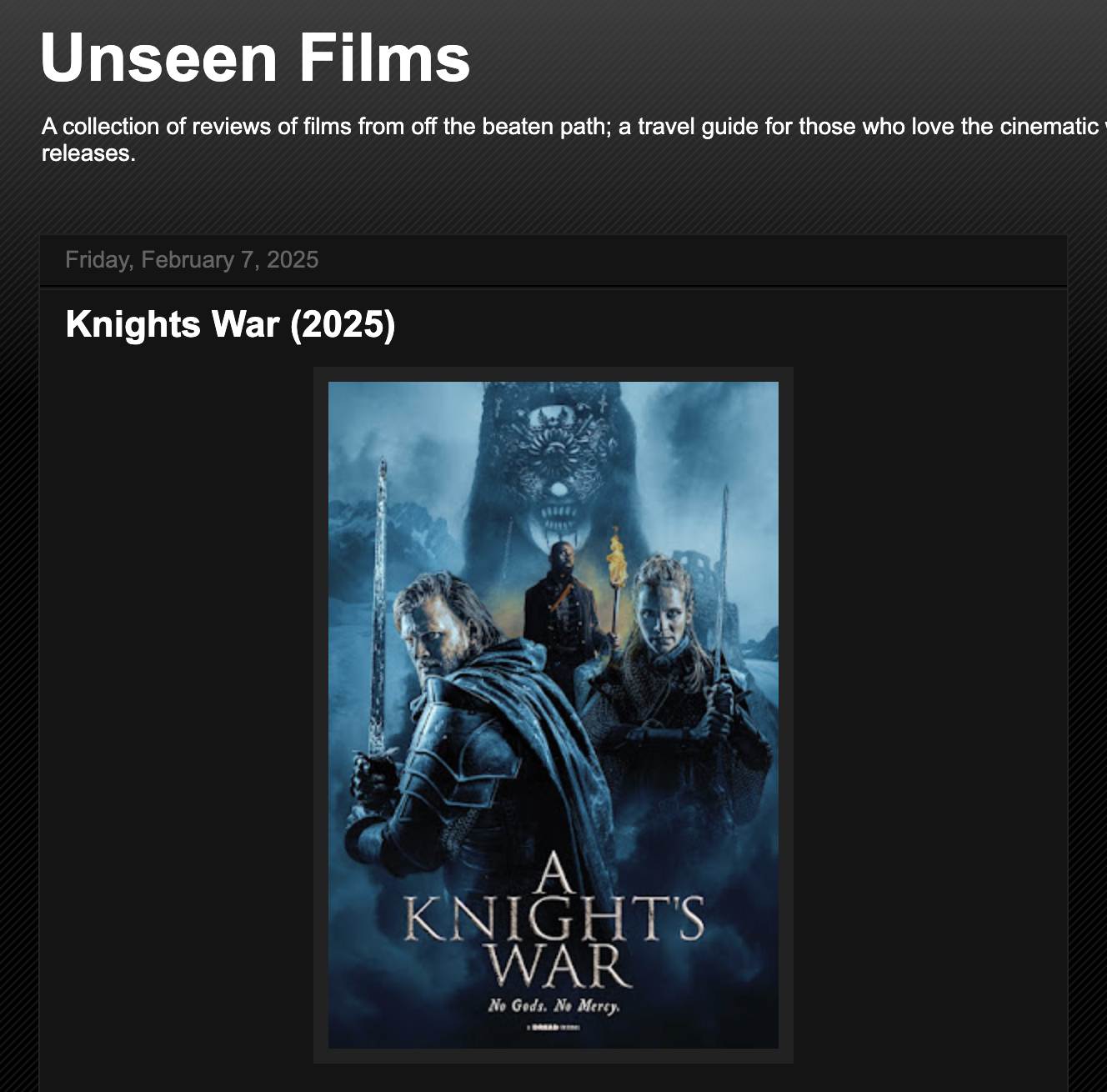Image resolution: width=1107 pixels, height=1092 pixels.
Task: Open the A Knight's War poster image
Action: [x=553, y=715]
